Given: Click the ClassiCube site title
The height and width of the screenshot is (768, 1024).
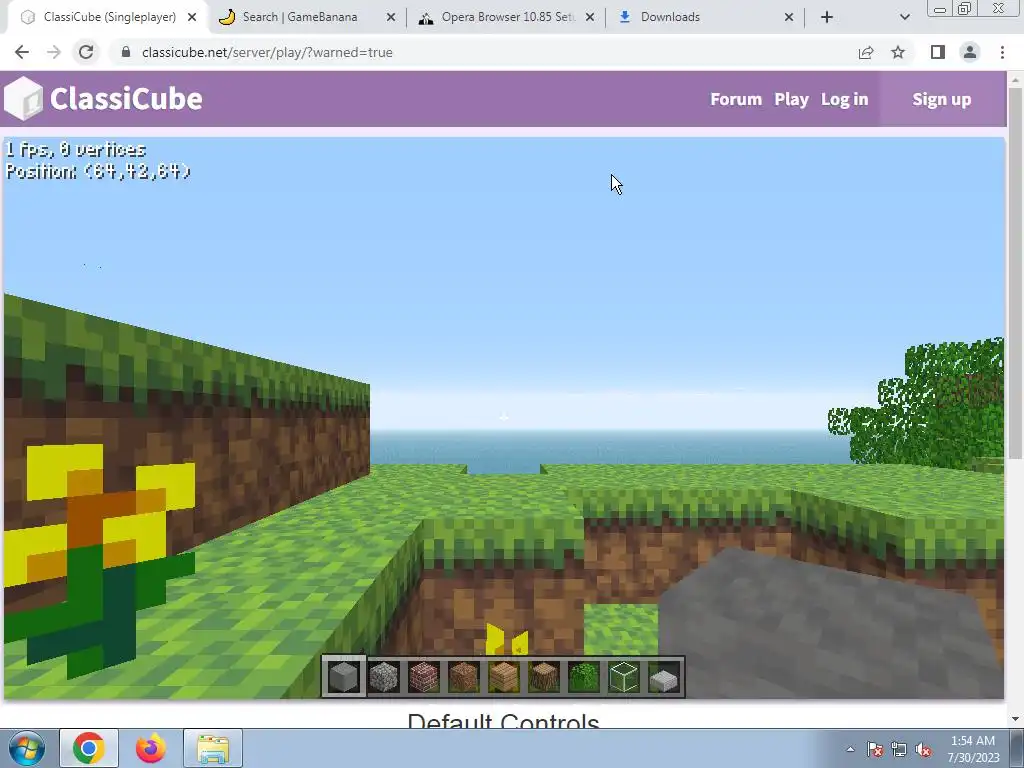Looking at the screenshot, I should [x=126, y=99].
